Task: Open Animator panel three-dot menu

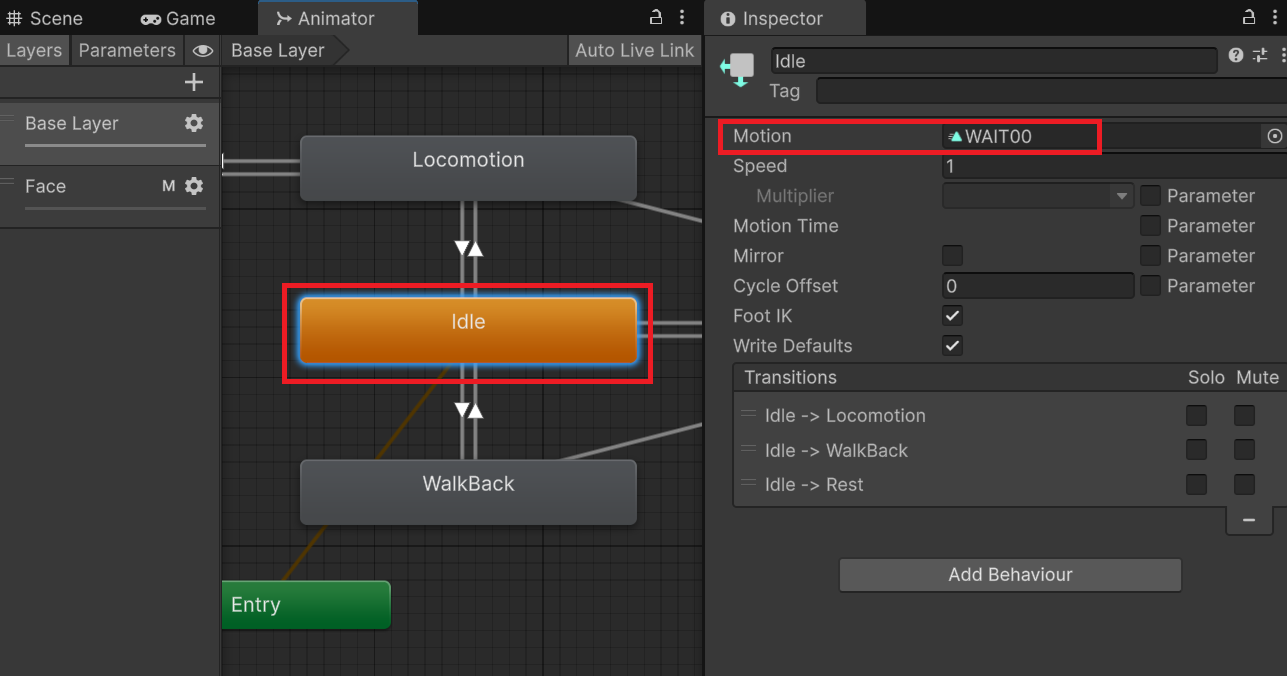Action: coord(682,18)
